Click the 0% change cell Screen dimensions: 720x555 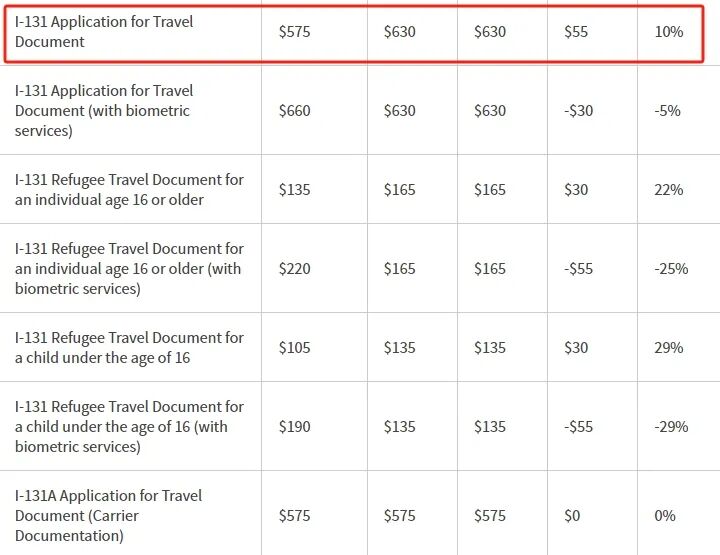[665, 516]
